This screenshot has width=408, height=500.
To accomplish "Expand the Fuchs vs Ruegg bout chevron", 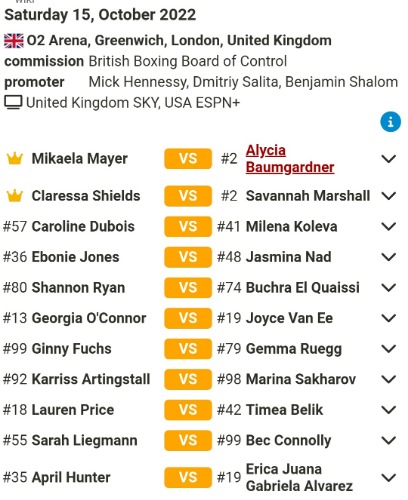I will tap(388, 349).
